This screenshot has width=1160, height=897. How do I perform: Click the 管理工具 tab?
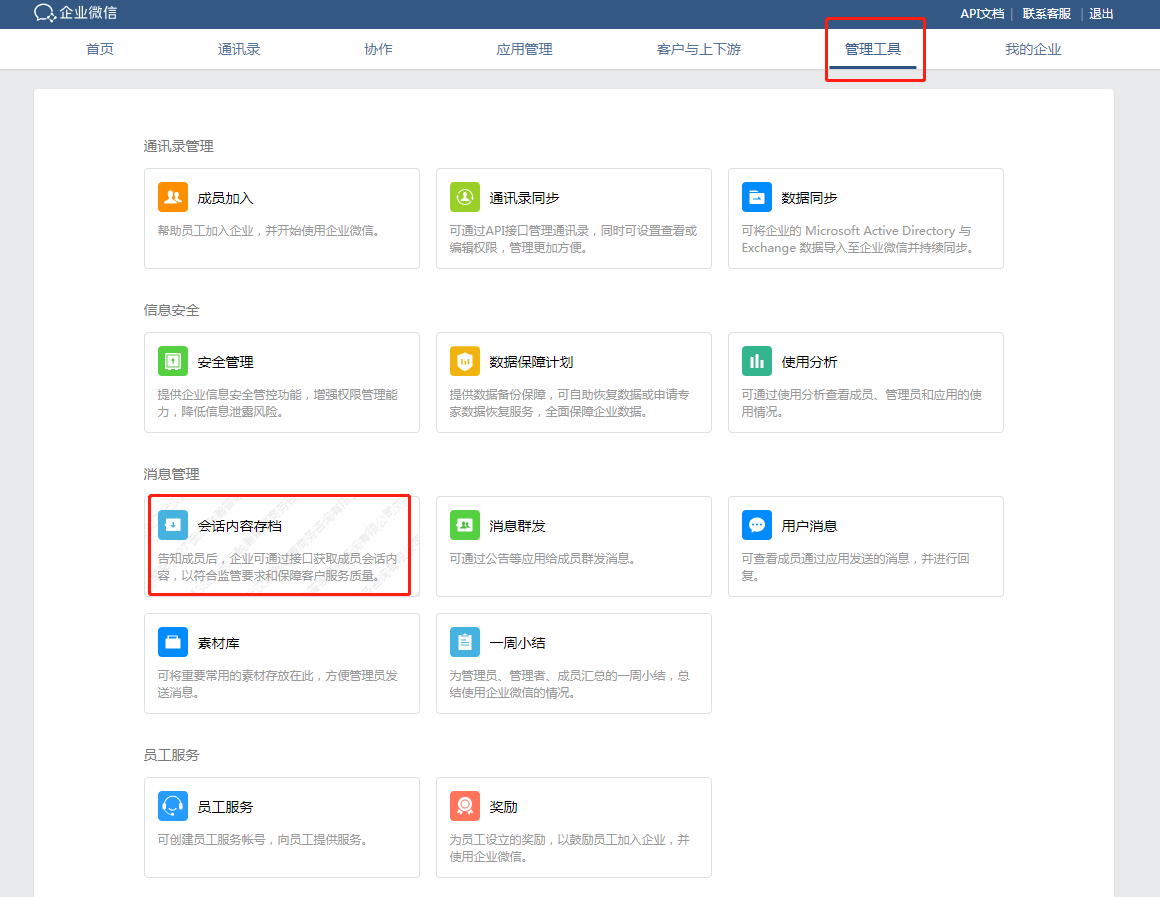[873, 50]
